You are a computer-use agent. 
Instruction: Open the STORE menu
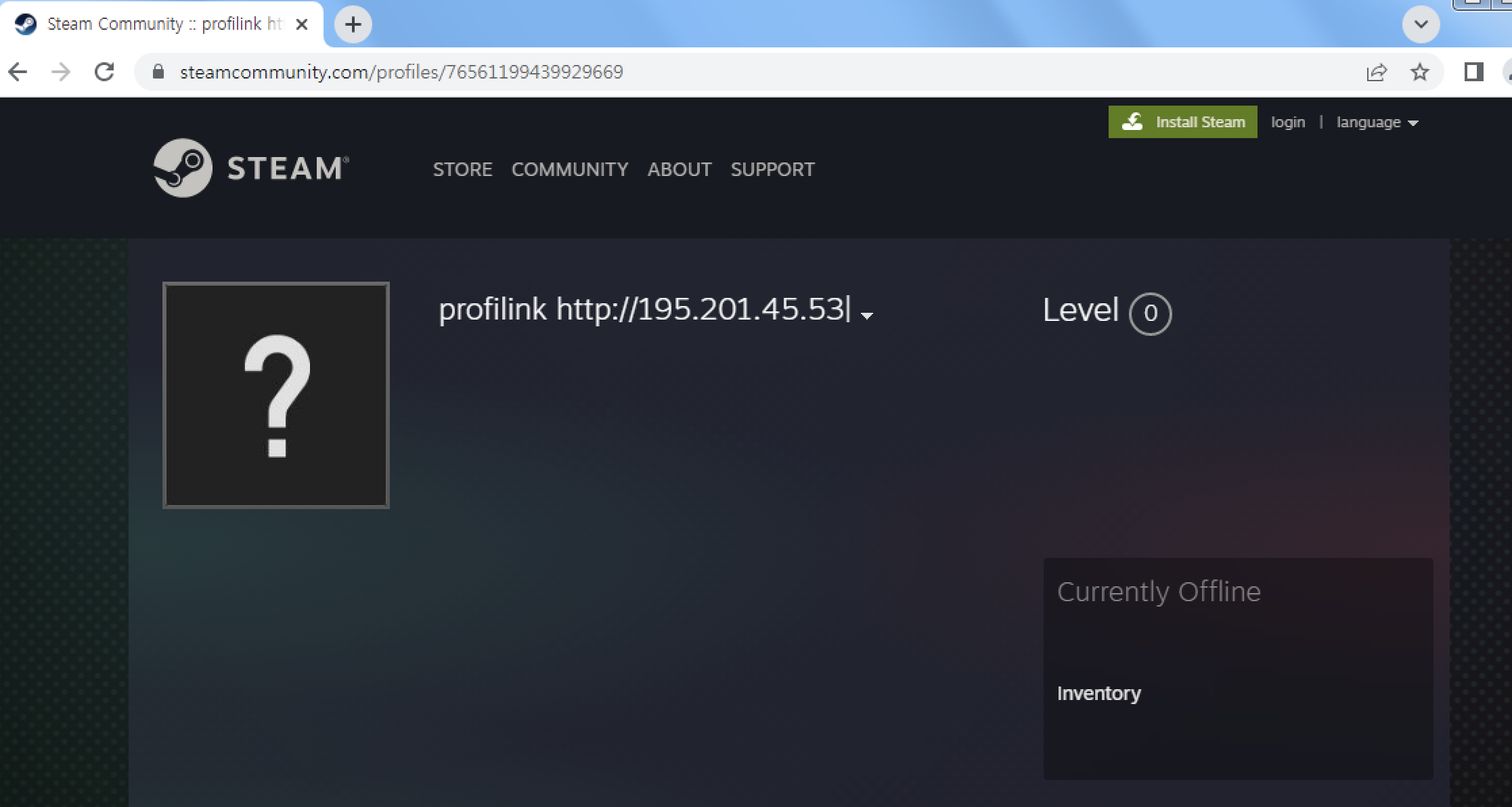point(462,169)
